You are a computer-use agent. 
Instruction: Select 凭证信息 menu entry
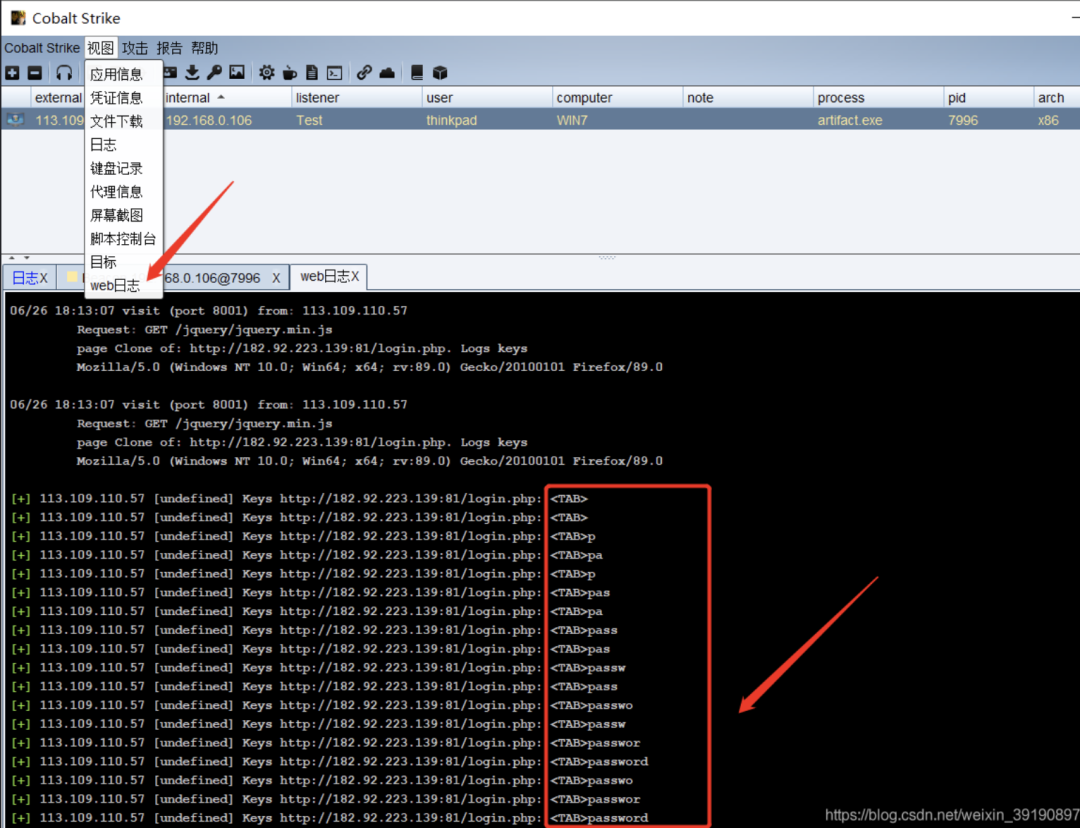point(116,98)
